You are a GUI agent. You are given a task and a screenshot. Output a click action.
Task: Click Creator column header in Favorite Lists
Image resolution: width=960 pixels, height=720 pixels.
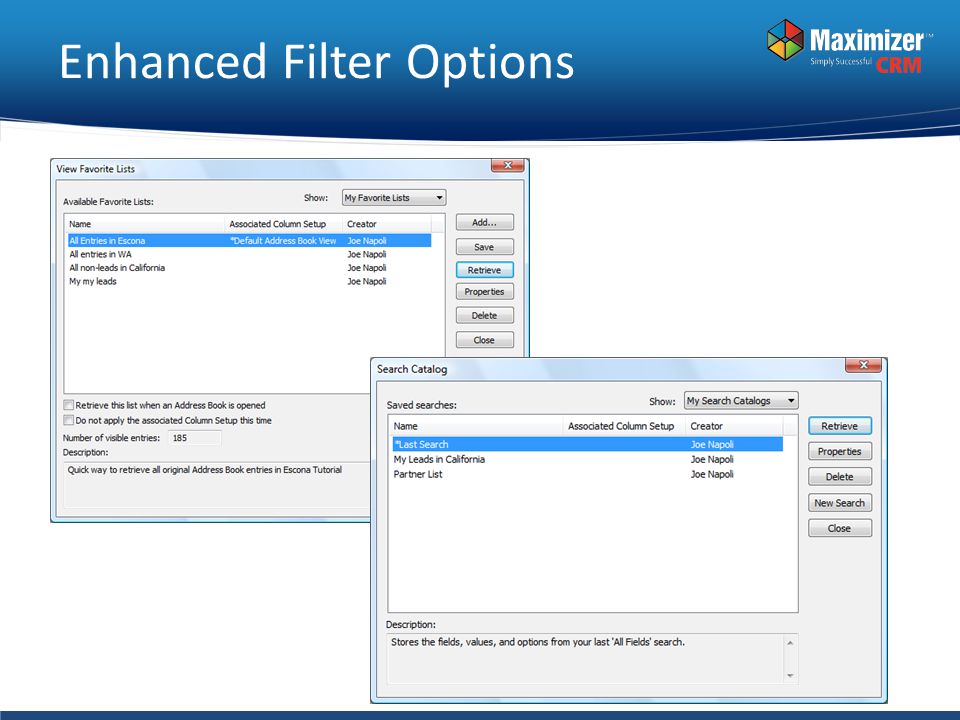click(387, 224)
